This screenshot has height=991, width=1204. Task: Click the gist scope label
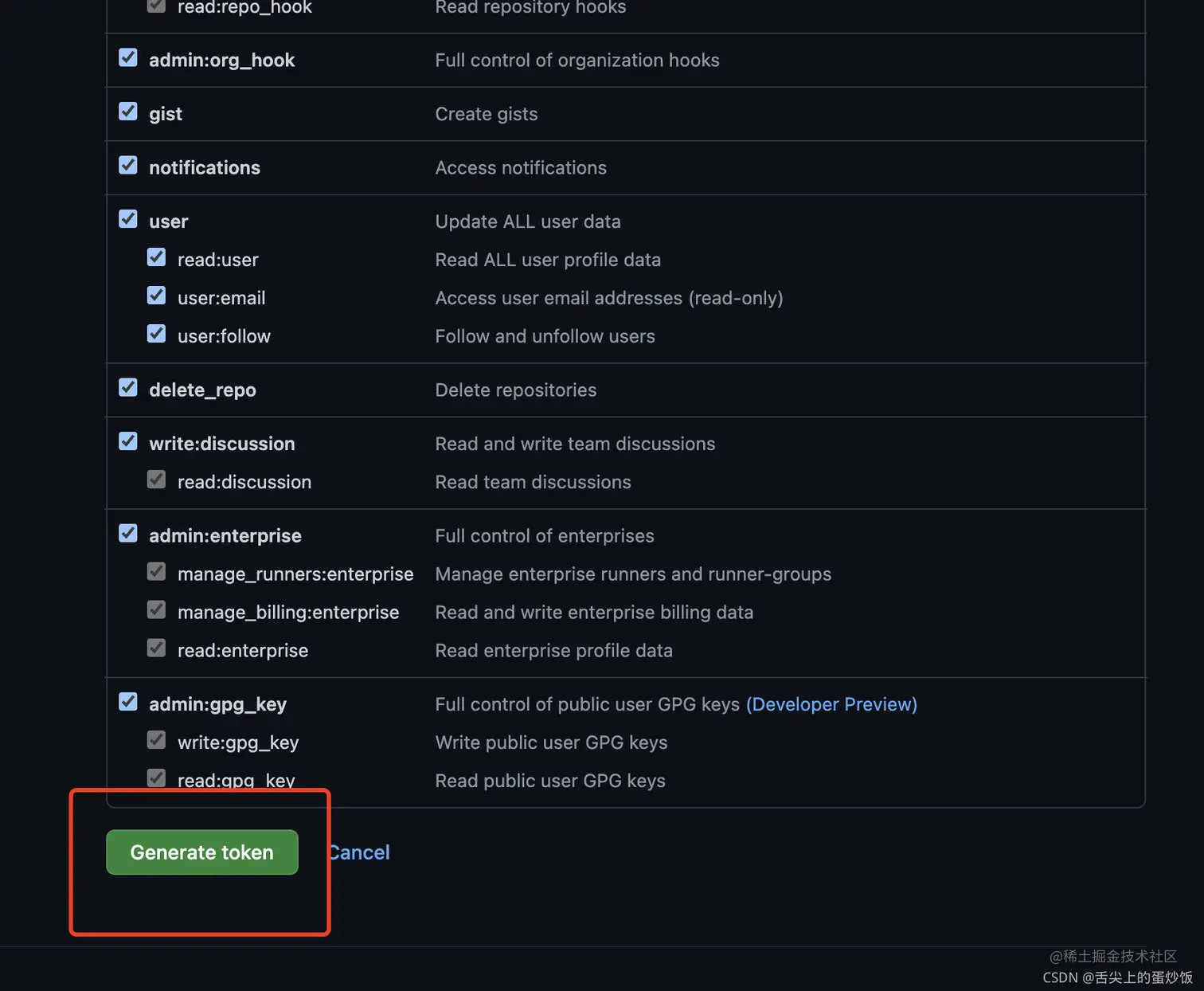[166, 114]
